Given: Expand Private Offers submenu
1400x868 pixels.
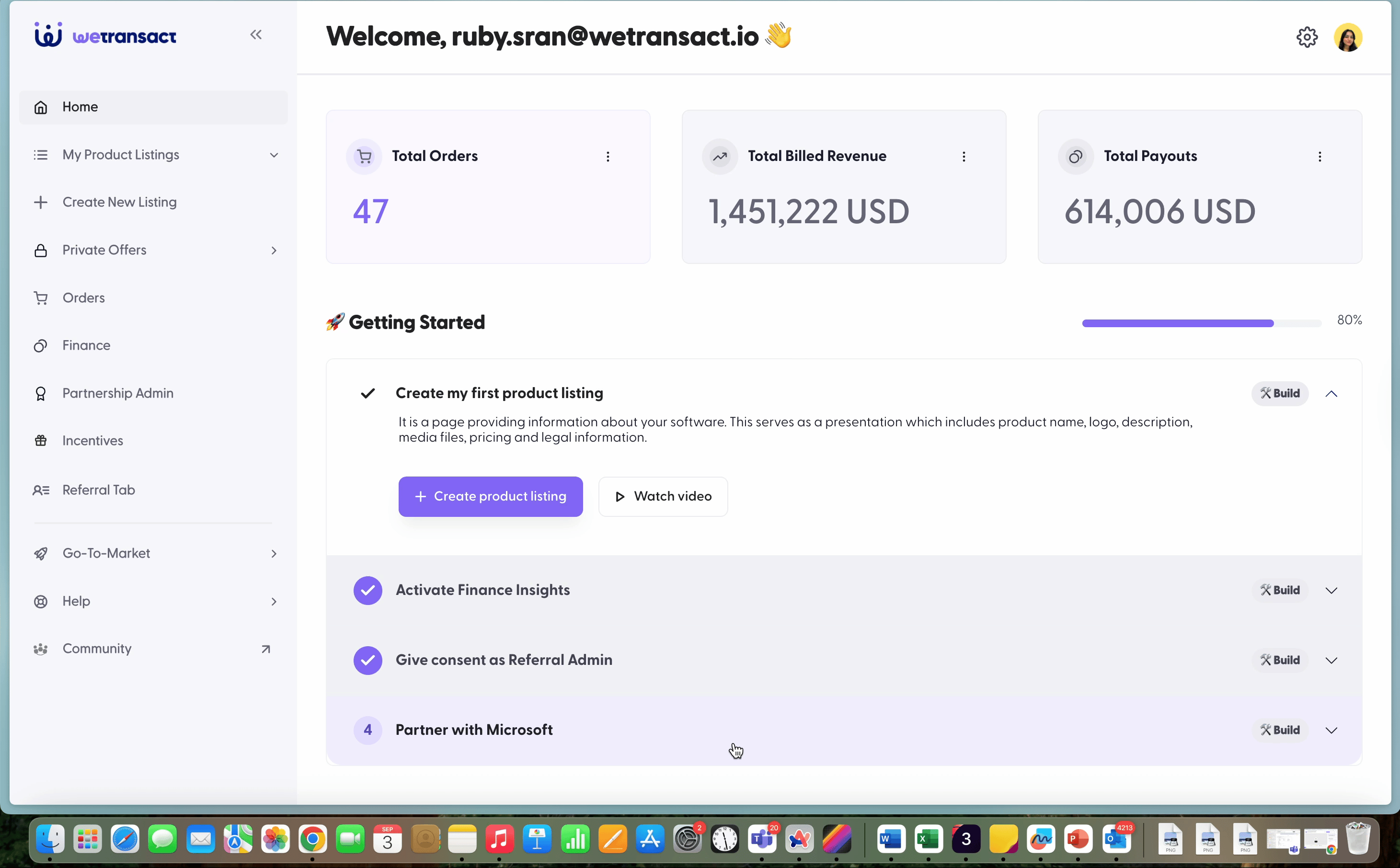Looking at the screenshot, I should coord(274,251).
